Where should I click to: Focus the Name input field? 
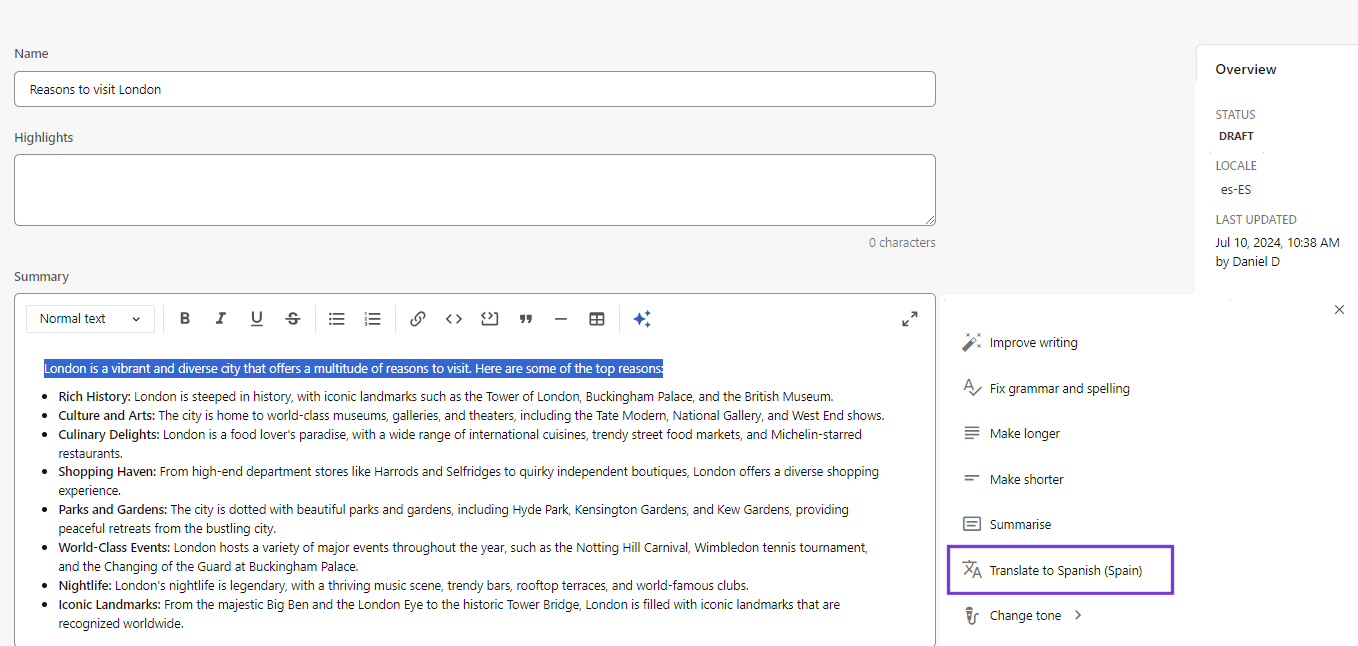coord(475,89)
